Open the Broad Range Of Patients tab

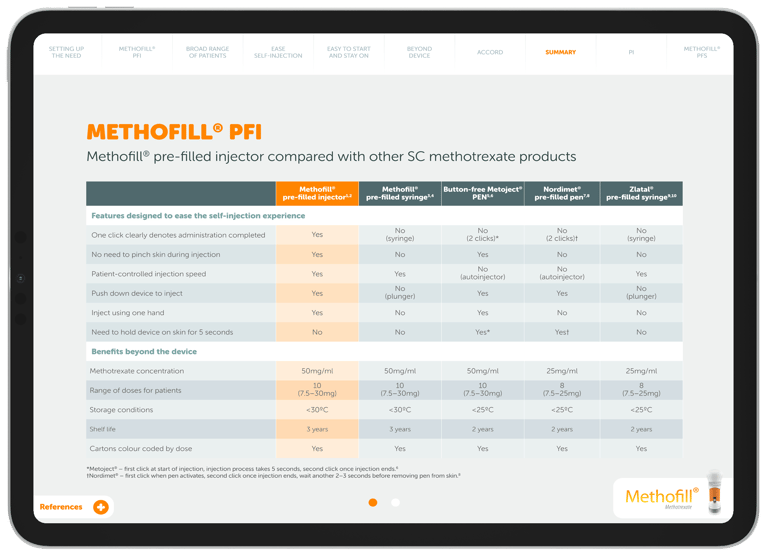coord(208,52)
